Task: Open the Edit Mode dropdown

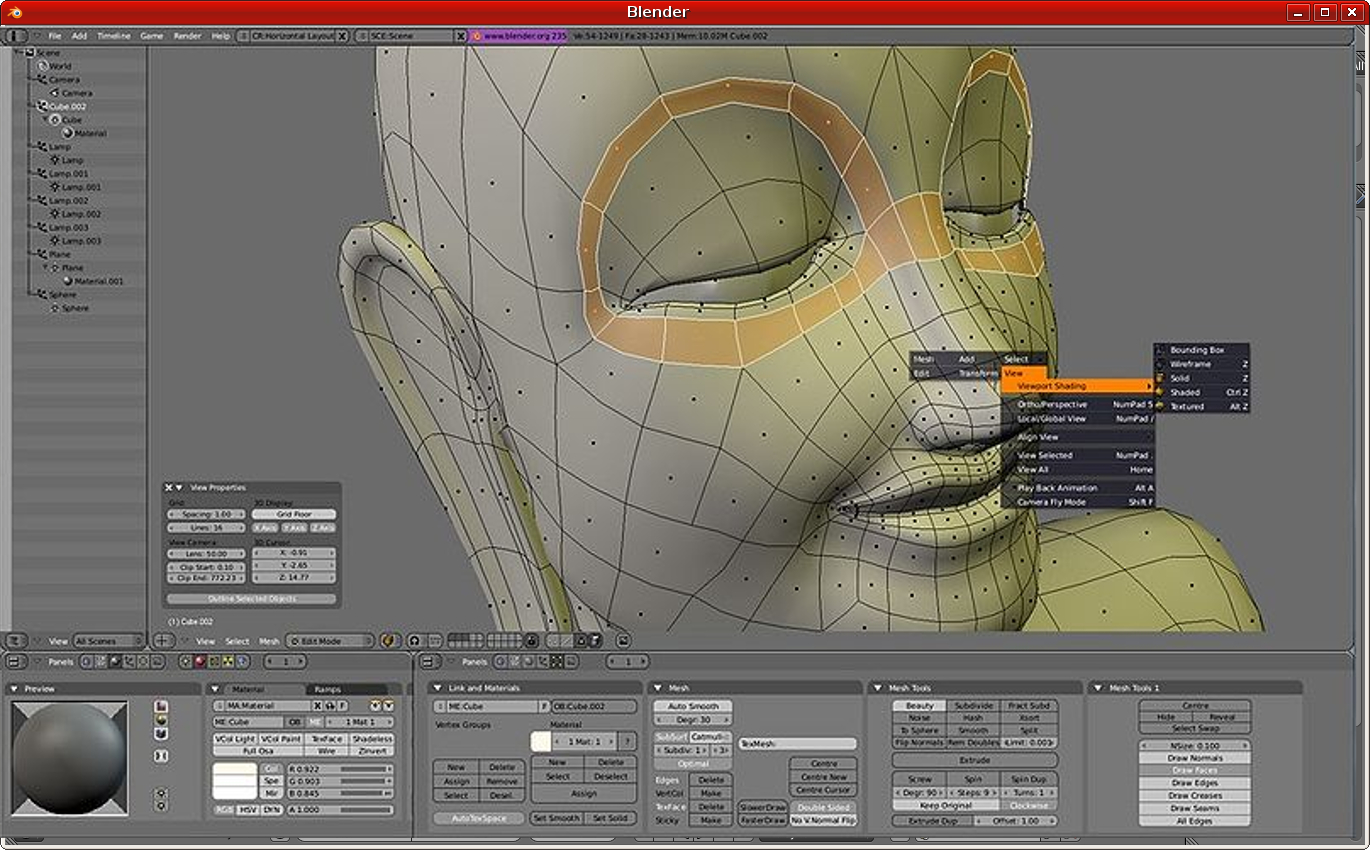Action: click(x=329, y=641)
